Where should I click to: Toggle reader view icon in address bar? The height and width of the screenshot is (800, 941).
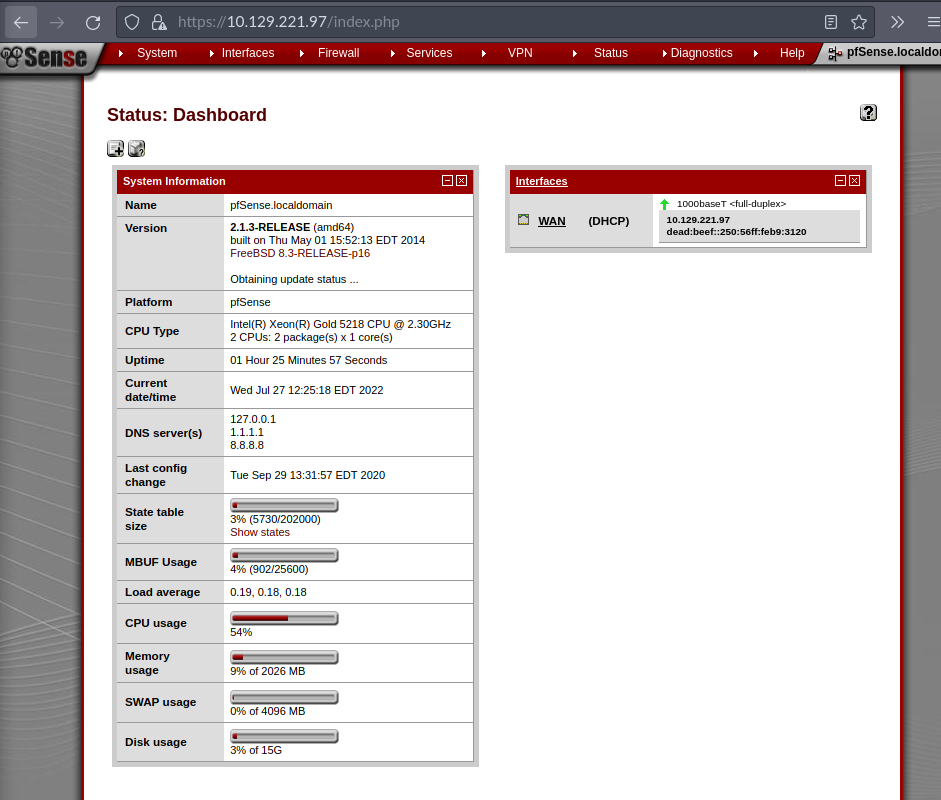click(x=831, y=22)
